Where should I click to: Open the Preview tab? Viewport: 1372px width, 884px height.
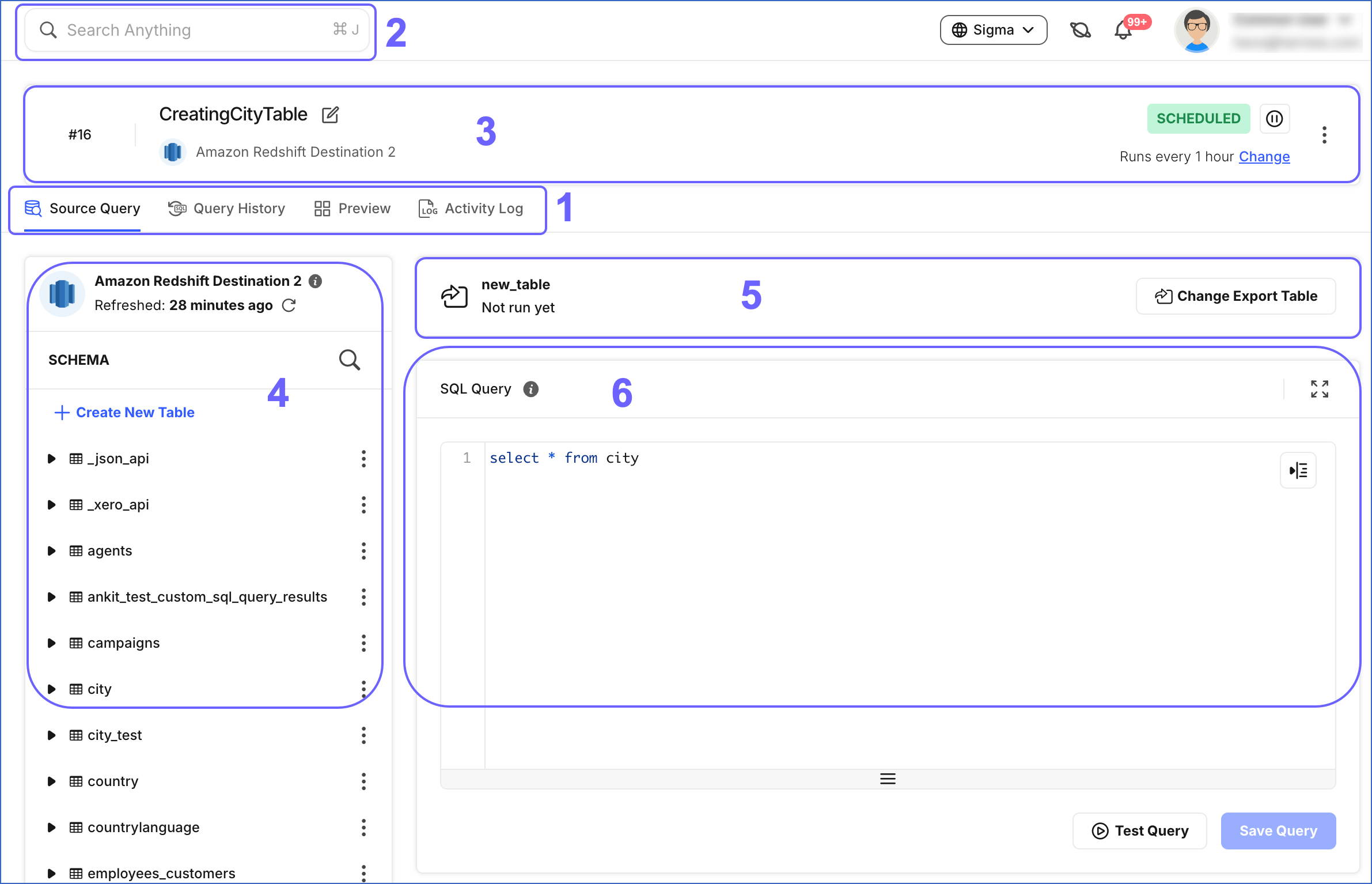pyautogui.click(x=353, y=209)
